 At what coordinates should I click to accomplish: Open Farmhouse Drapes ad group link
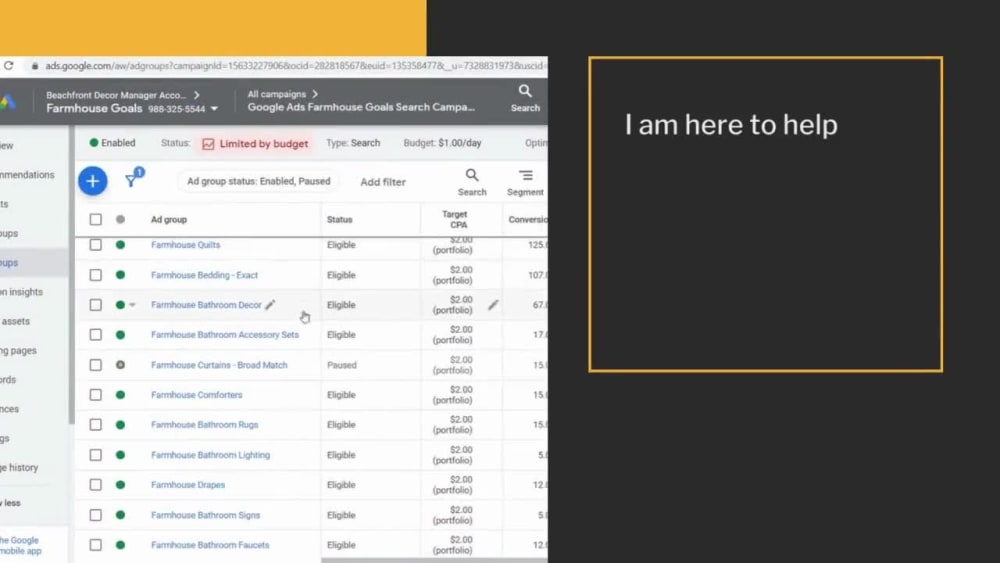[188, 485]
